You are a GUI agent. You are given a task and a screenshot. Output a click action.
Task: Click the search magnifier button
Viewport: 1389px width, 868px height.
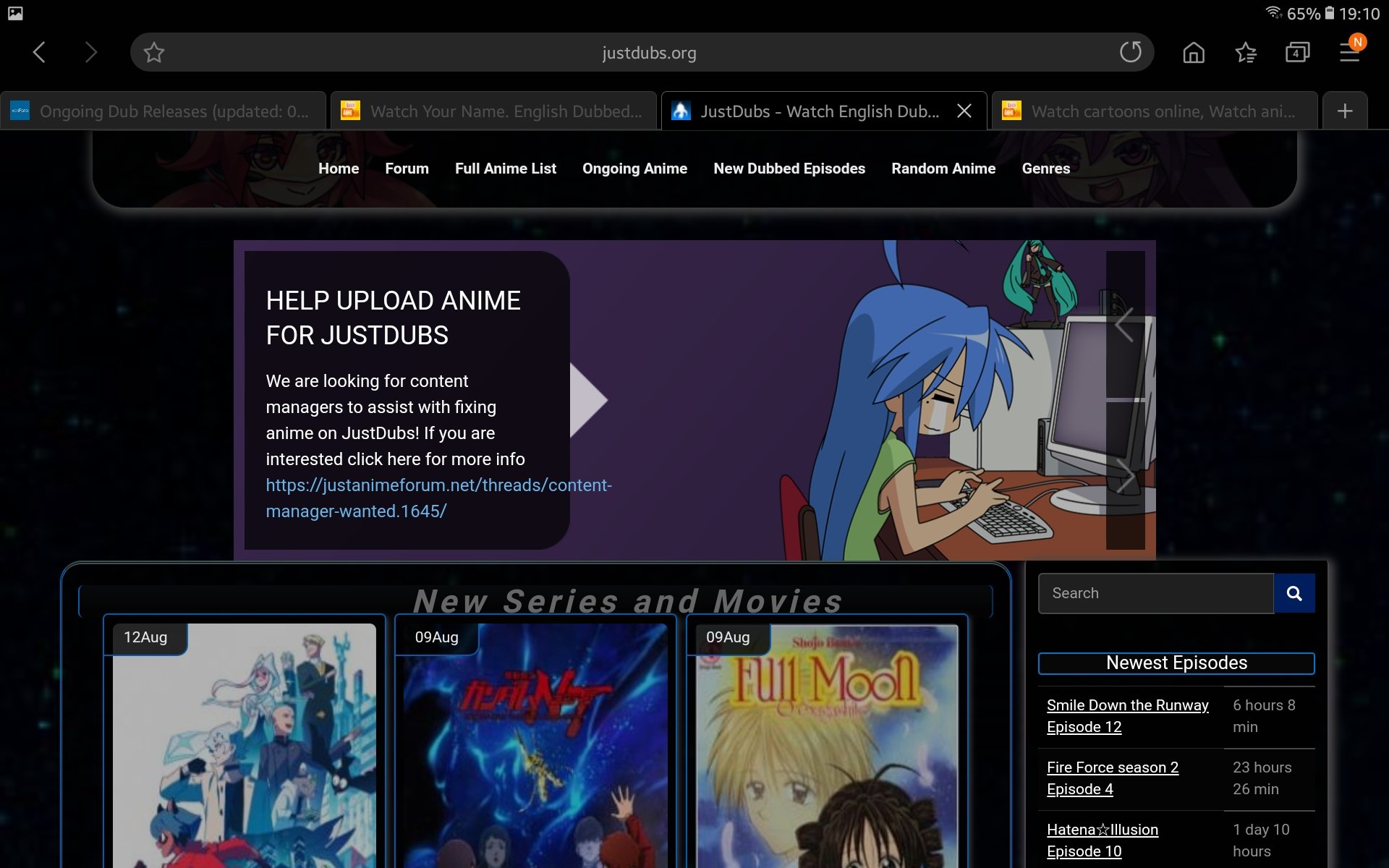click(x=1294, y=593)
